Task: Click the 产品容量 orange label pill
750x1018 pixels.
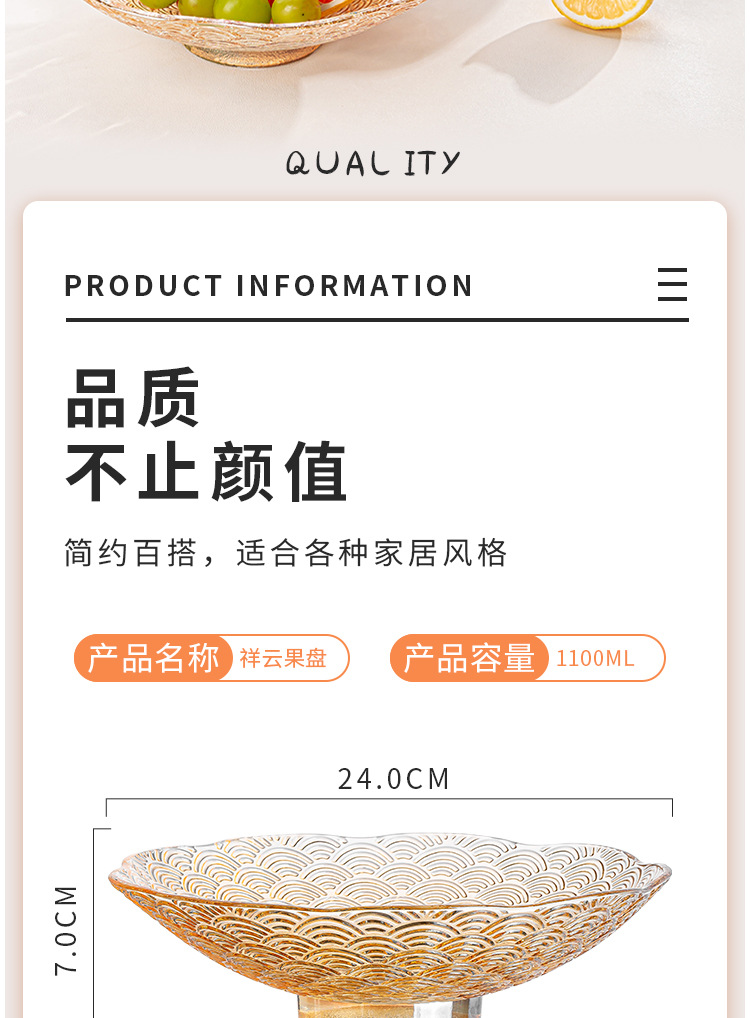Action: (x=469, y=658)
